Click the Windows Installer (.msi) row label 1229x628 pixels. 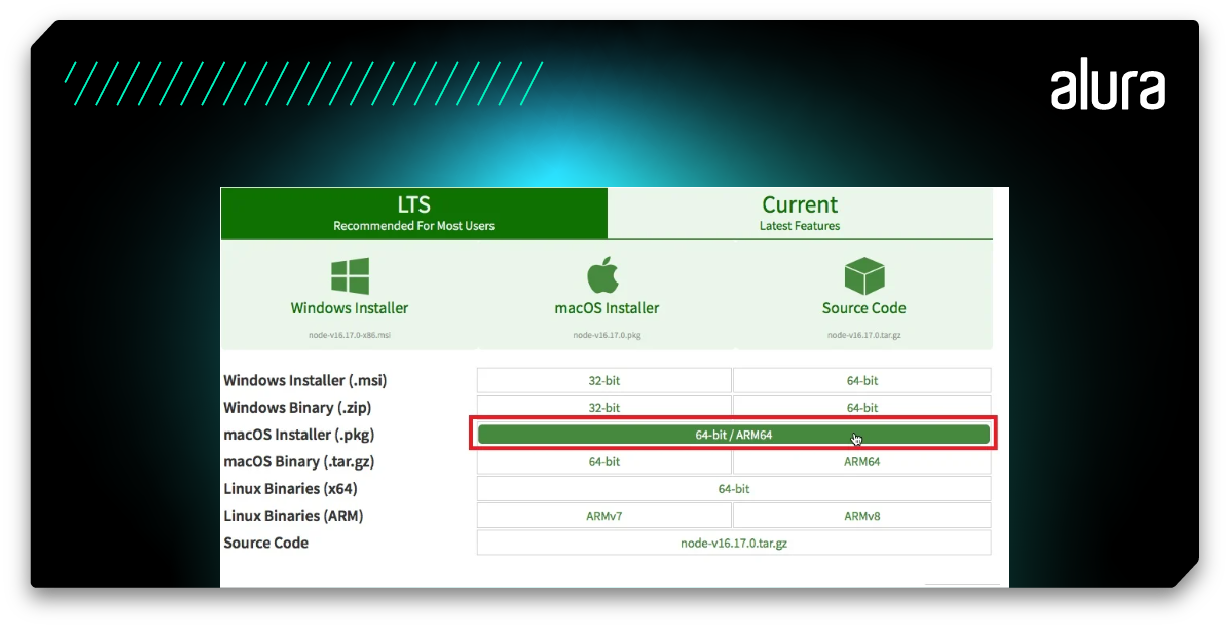coord(305,381)
